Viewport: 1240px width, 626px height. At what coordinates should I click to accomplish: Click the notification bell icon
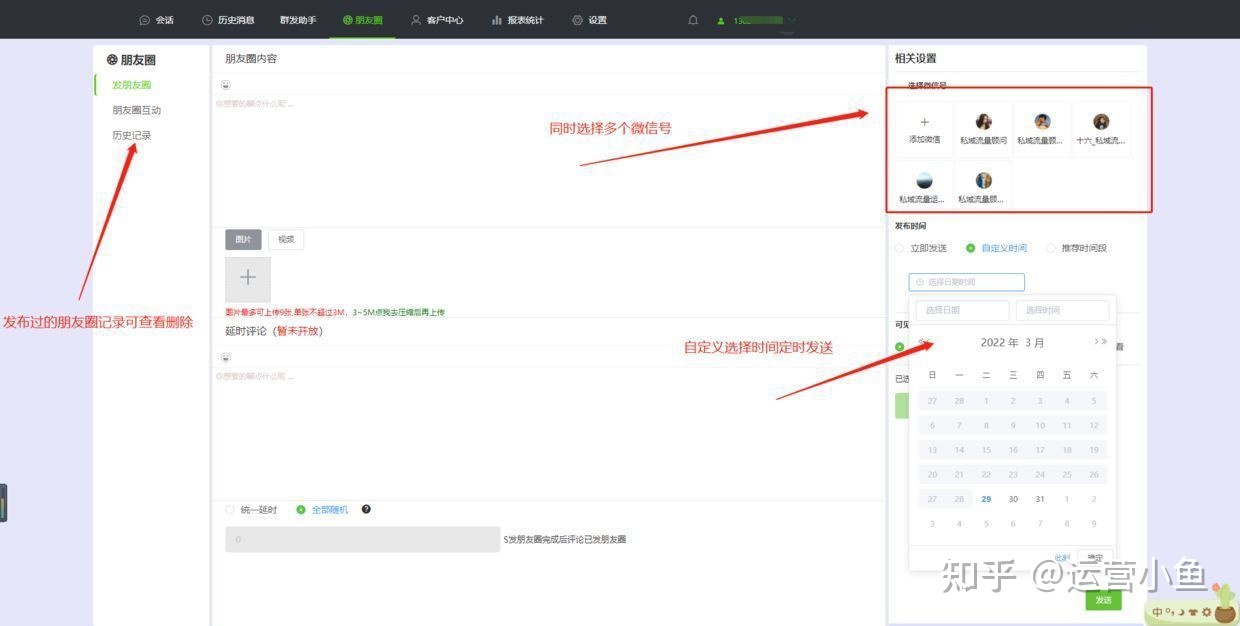click(693, 20)
